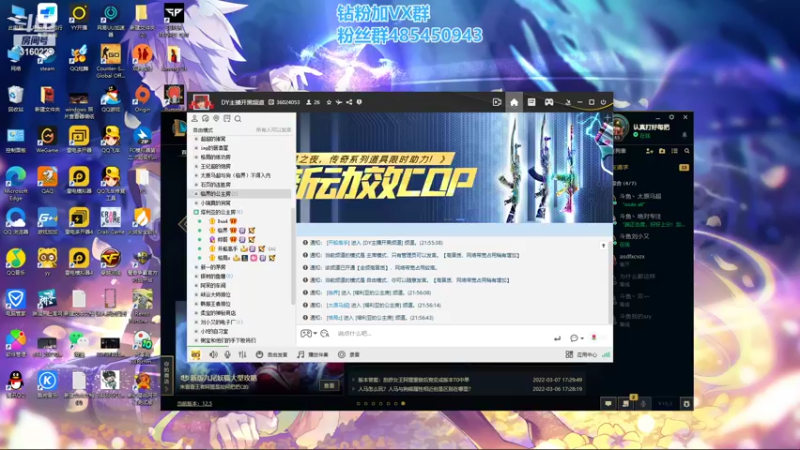Click the board icon beside the search icon
The width and height of the screenshot is (800, 450).
coord(227,118)
